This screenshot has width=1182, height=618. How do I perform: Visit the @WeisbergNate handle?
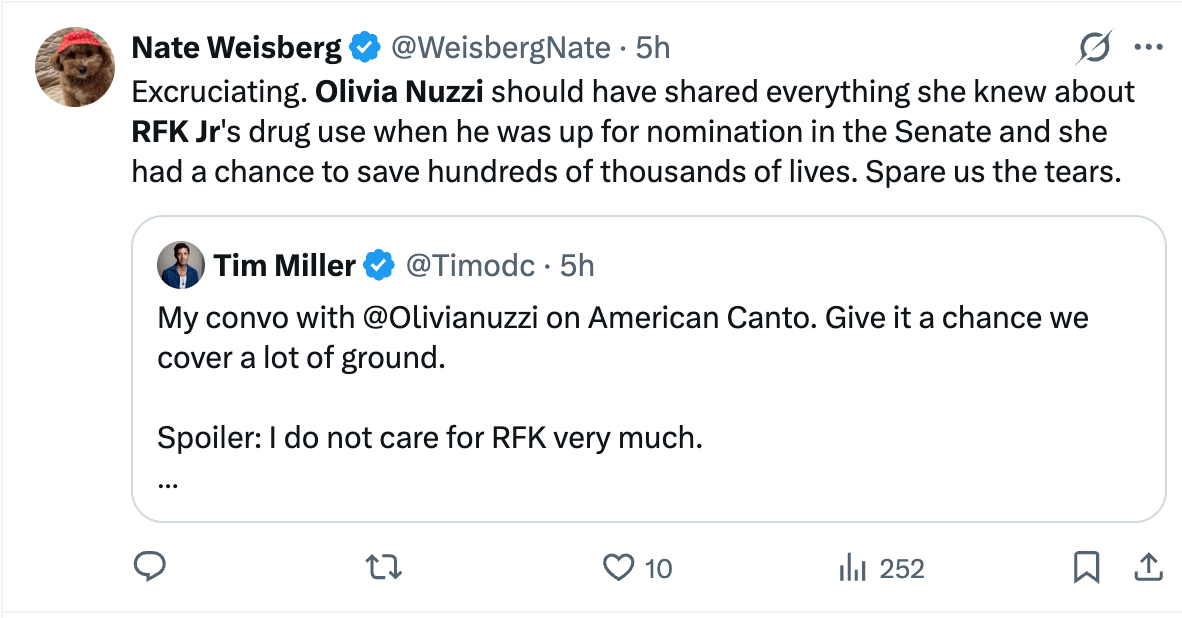(498, 47)
